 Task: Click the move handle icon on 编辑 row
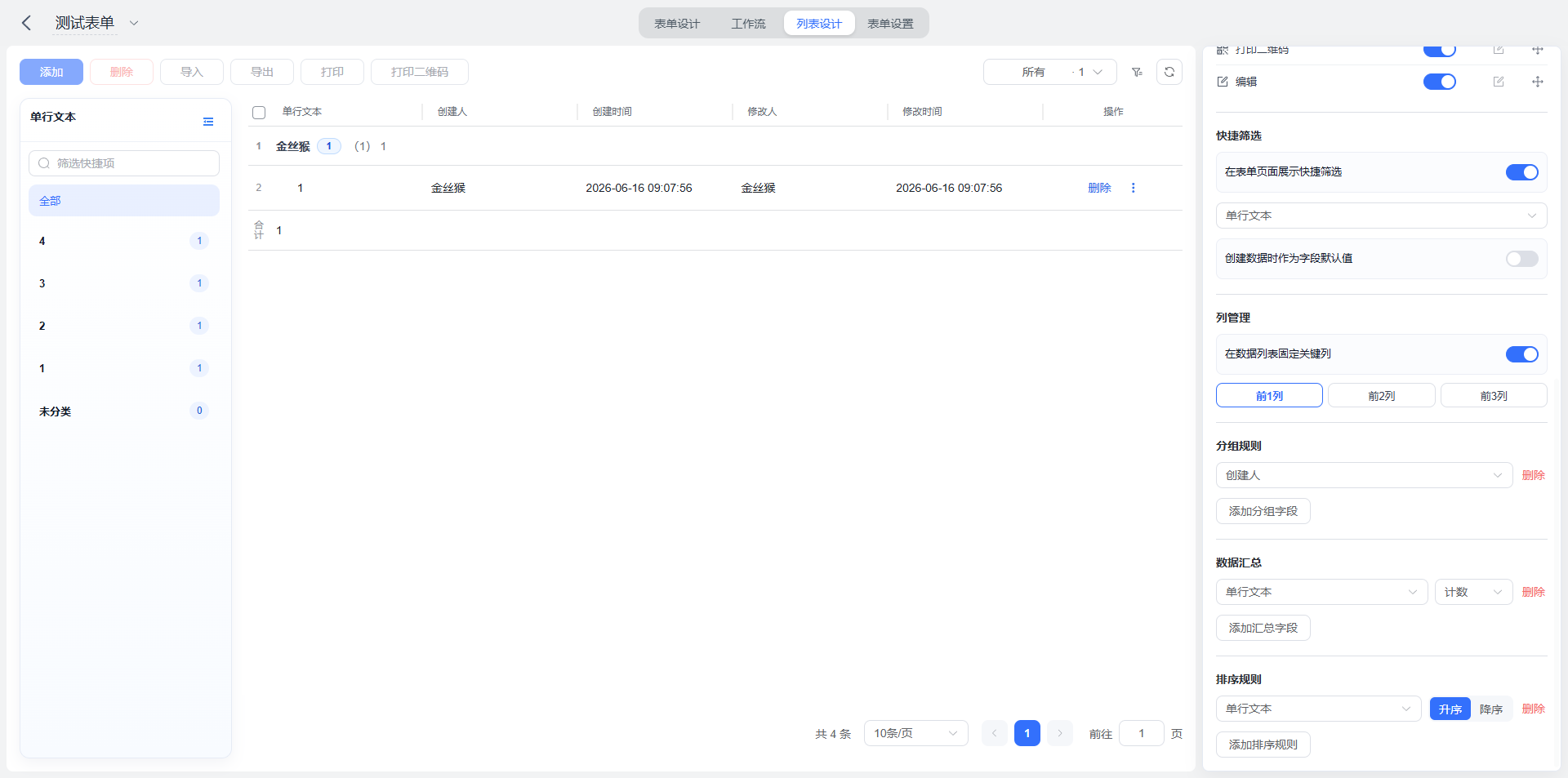tap(1538, 82)
